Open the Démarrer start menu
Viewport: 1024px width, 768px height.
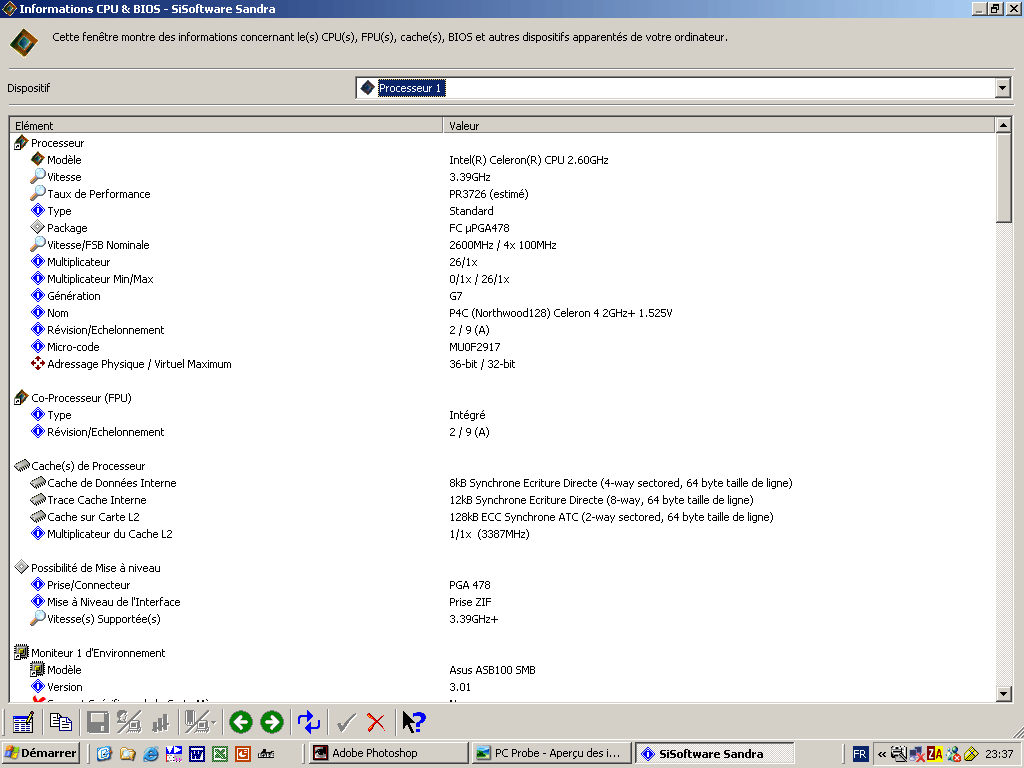[41, 753]
